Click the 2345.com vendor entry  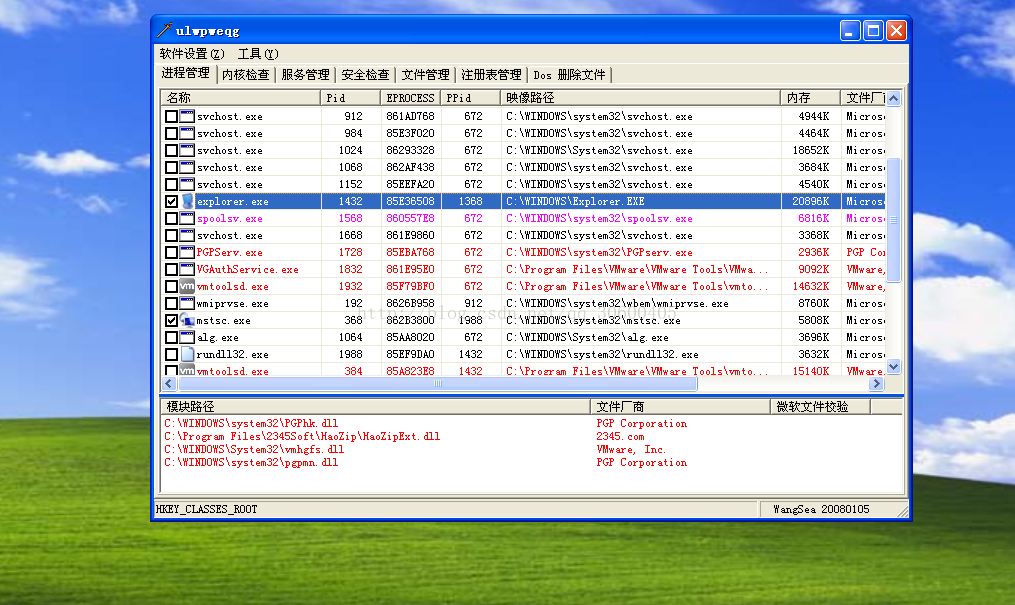(x=620, y=436)
